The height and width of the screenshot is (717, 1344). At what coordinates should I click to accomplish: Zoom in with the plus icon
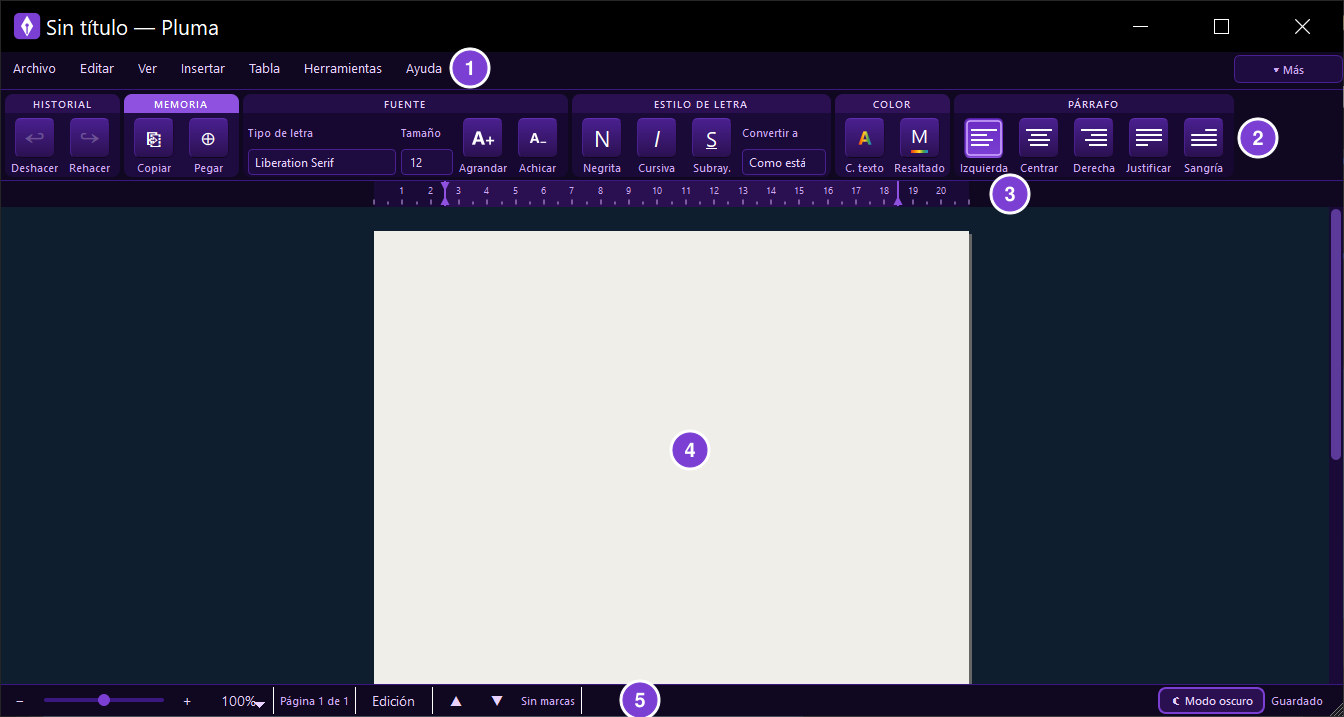pos(187,701)
